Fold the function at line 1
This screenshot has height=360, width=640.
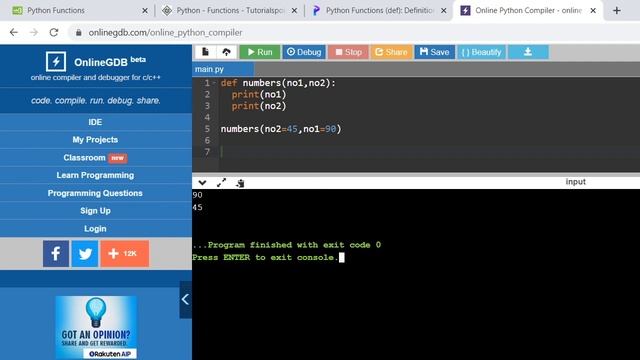(x=215, y=83)
